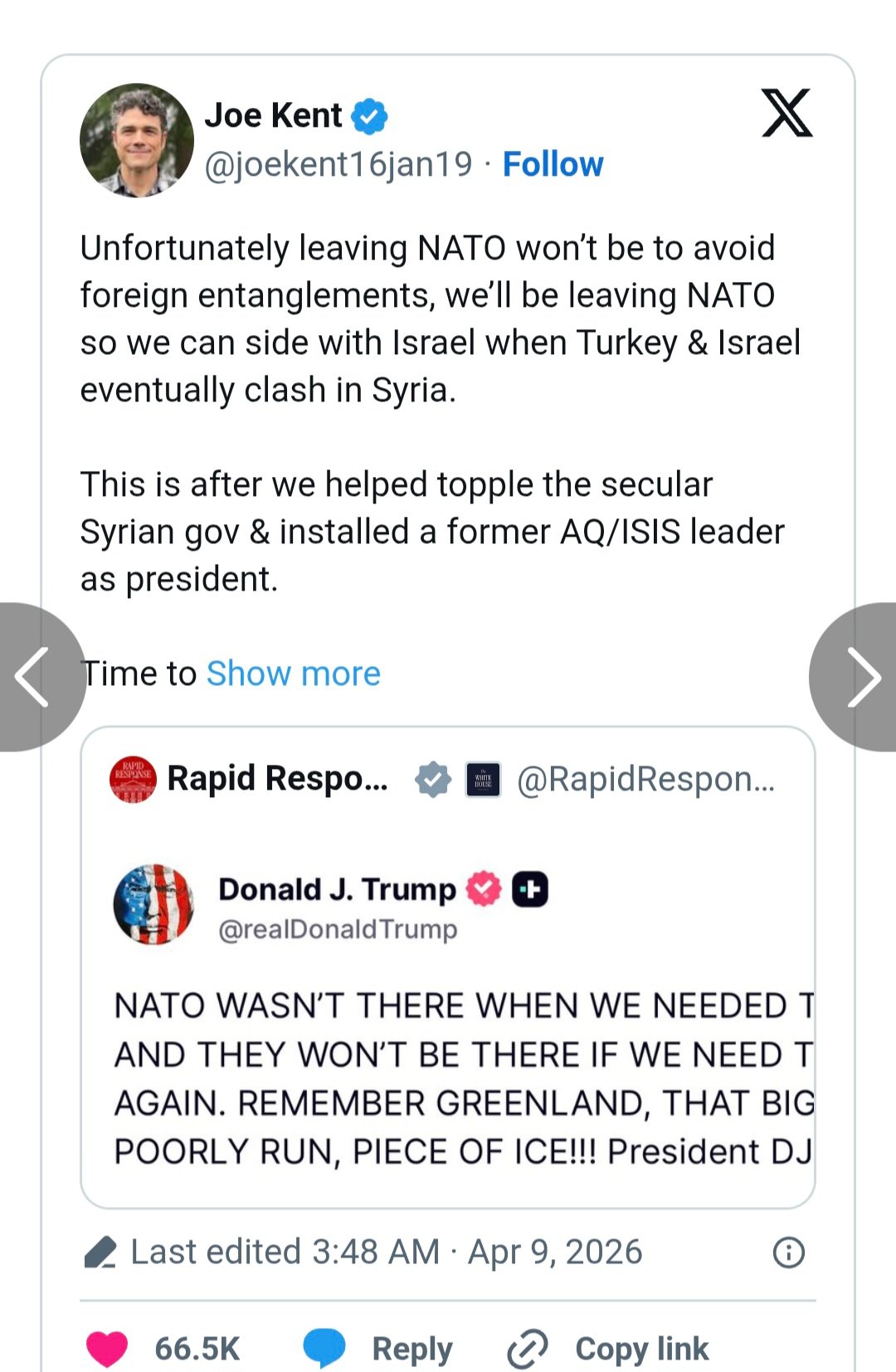Open Donald J. Trump avatar image

pos(153,905)
